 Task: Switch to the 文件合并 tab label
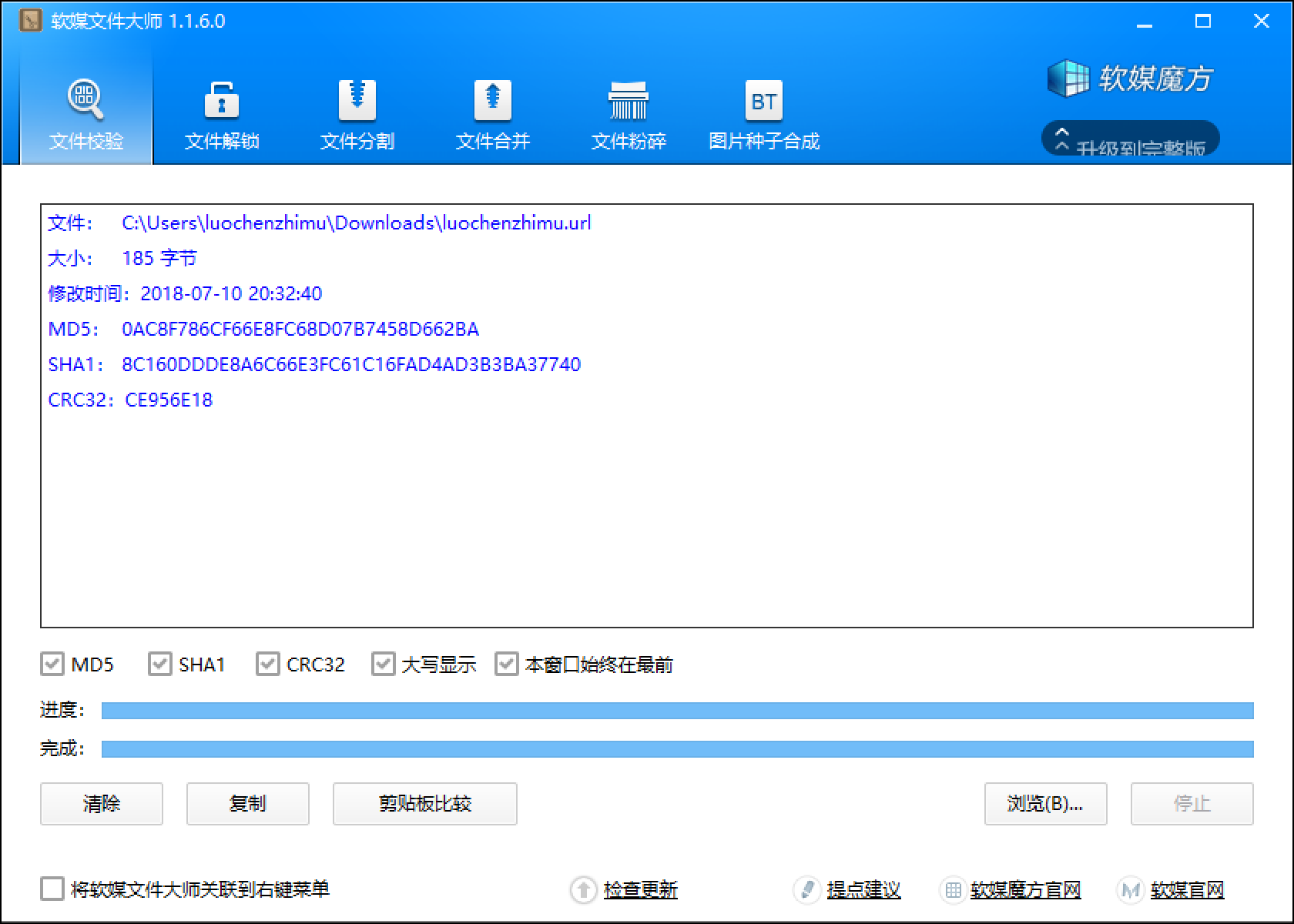click(x=493, y=141)
